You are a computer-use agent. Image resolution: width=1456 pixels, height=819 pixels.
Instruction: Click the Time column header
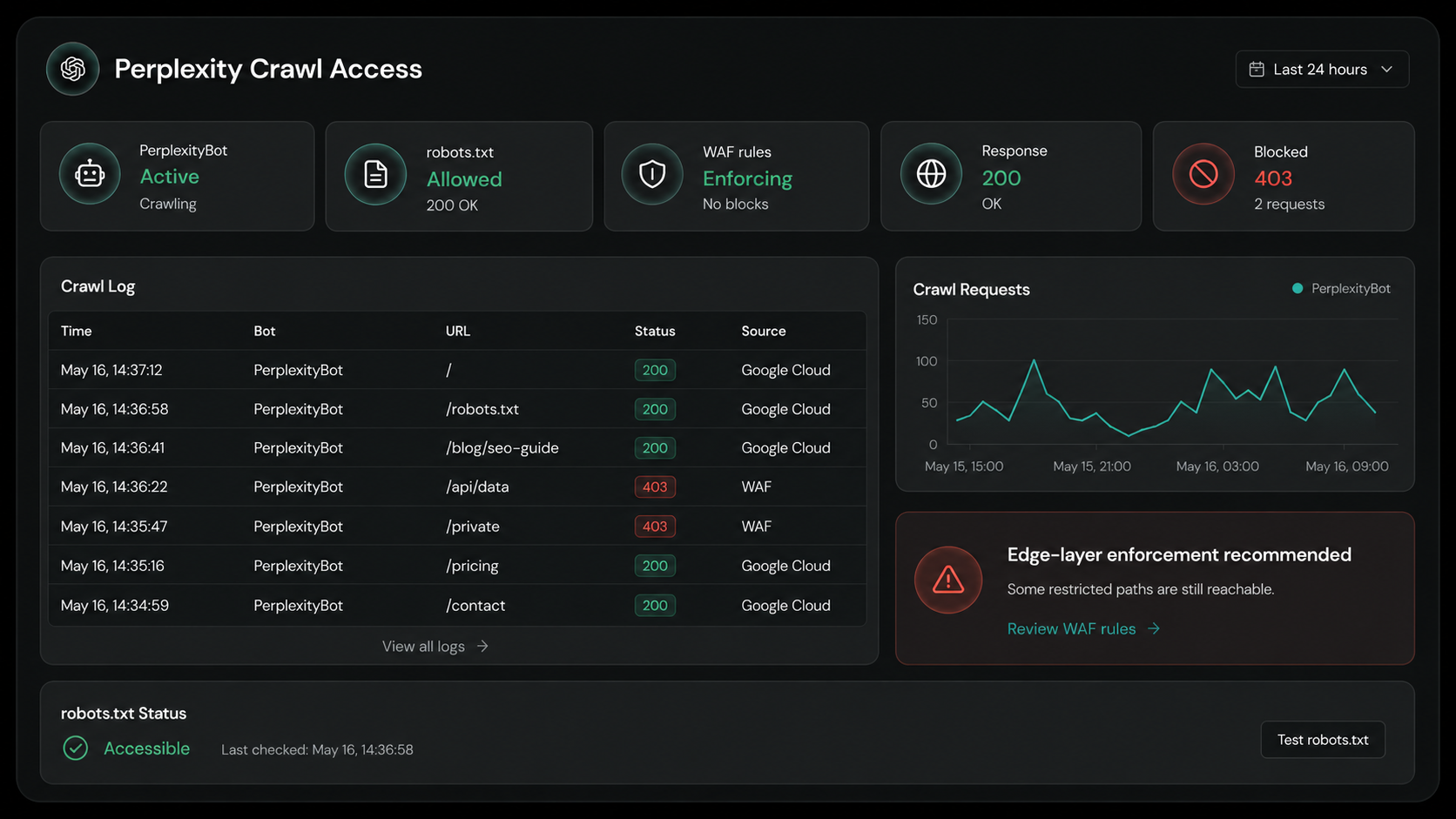(77, 331)
